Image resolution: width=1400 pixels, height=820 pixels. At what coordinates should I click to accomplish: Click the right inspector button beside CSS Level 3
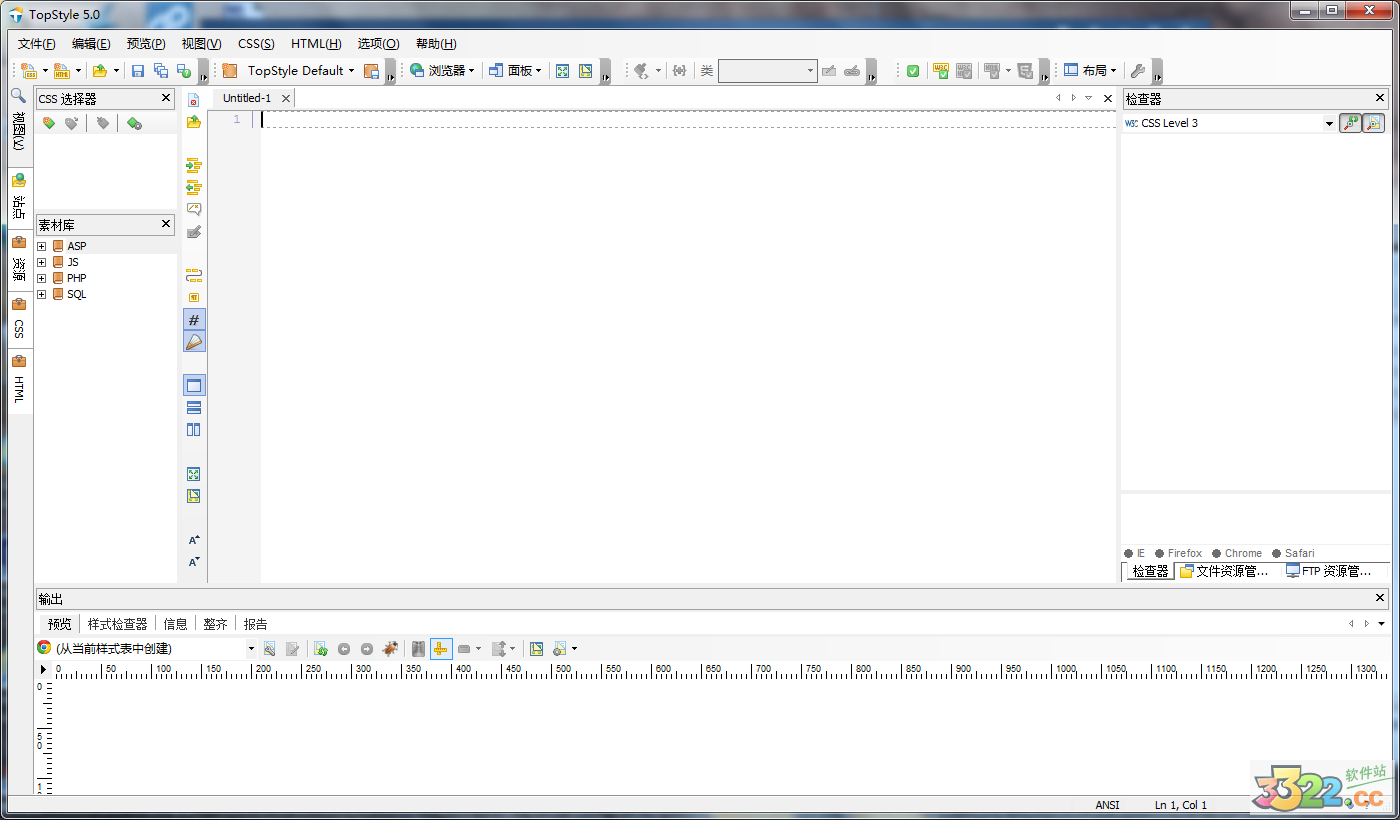pyautogui.click(x=1374, y=123)
